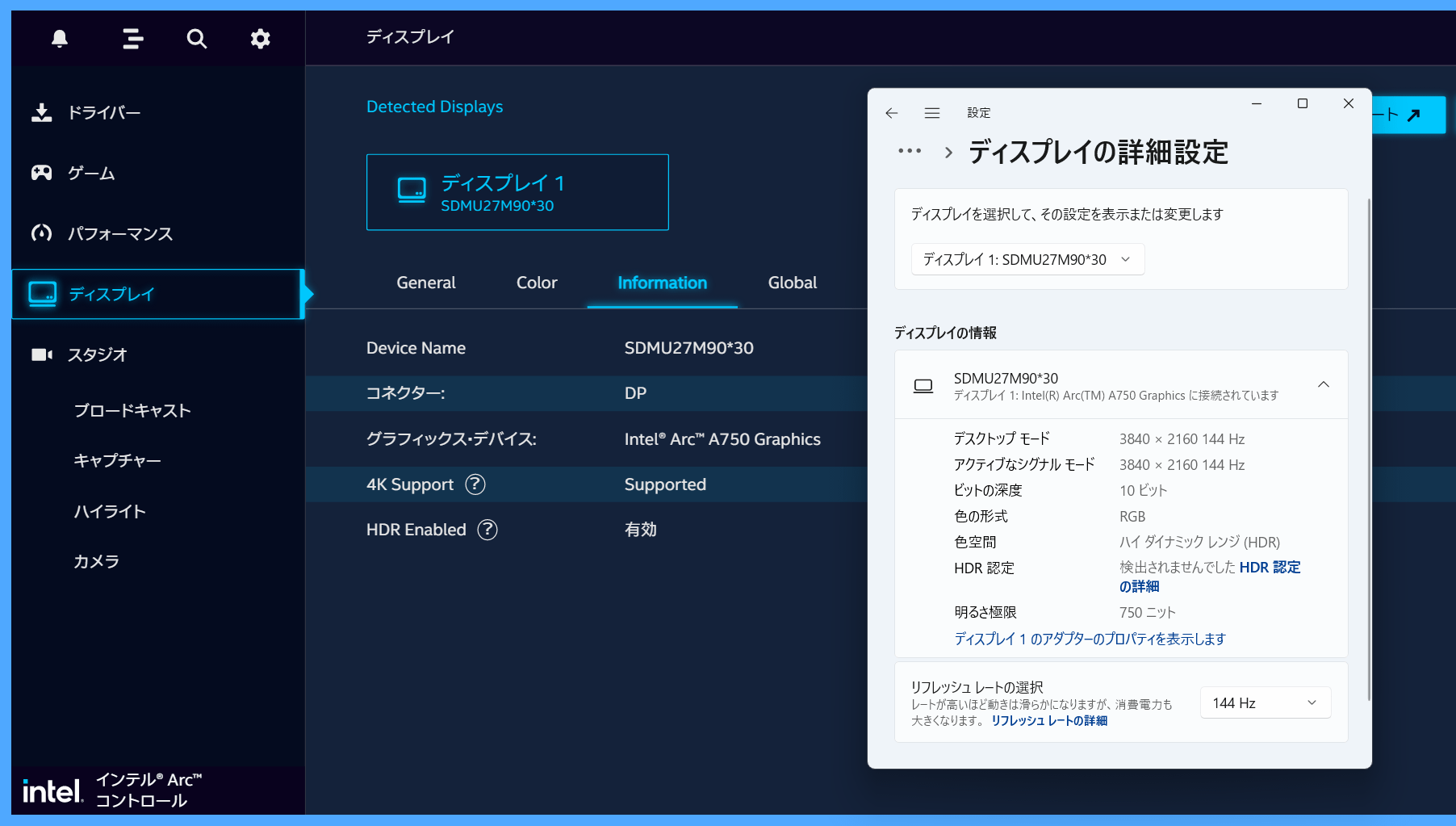Open ディスプレイ 1 adapter properties link
The height and width of the screenshot is (826, 1456).
point(1090,639)
